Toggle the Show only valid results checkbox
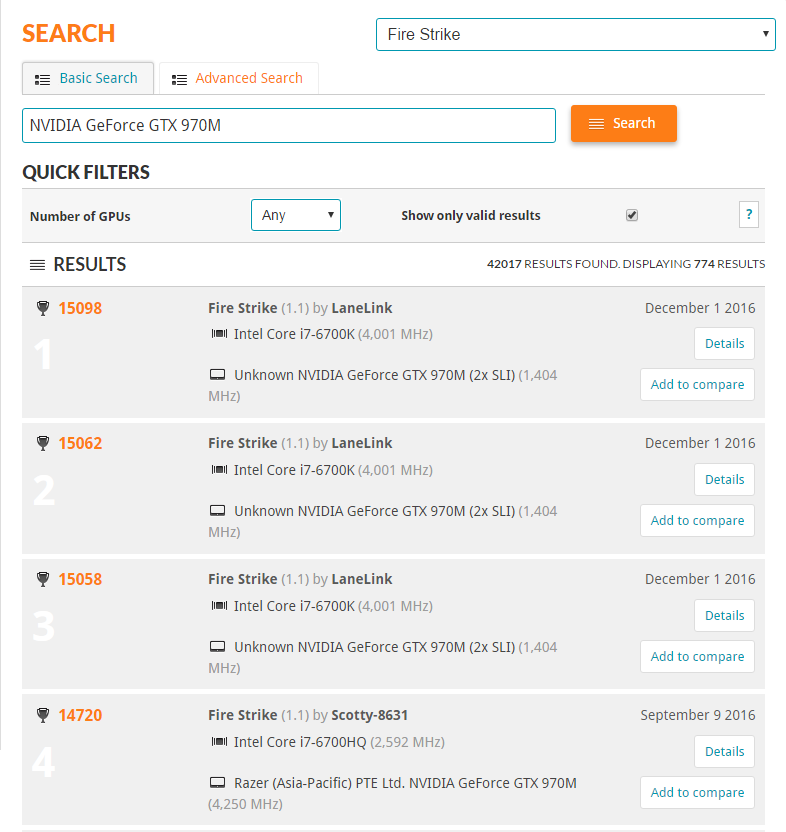Image resolution: width=786 pixels, height=832 pixels. [x=631, y=215]
